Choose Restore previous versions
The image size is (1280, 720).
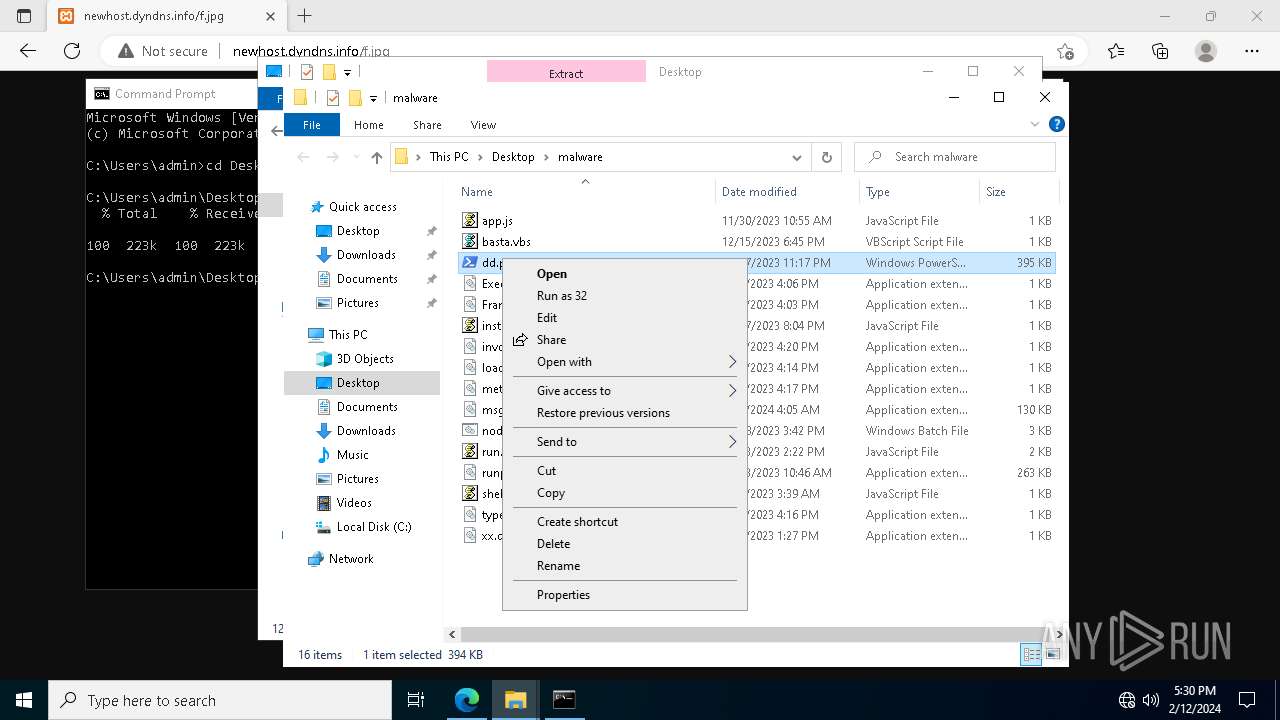click(625, 413)
